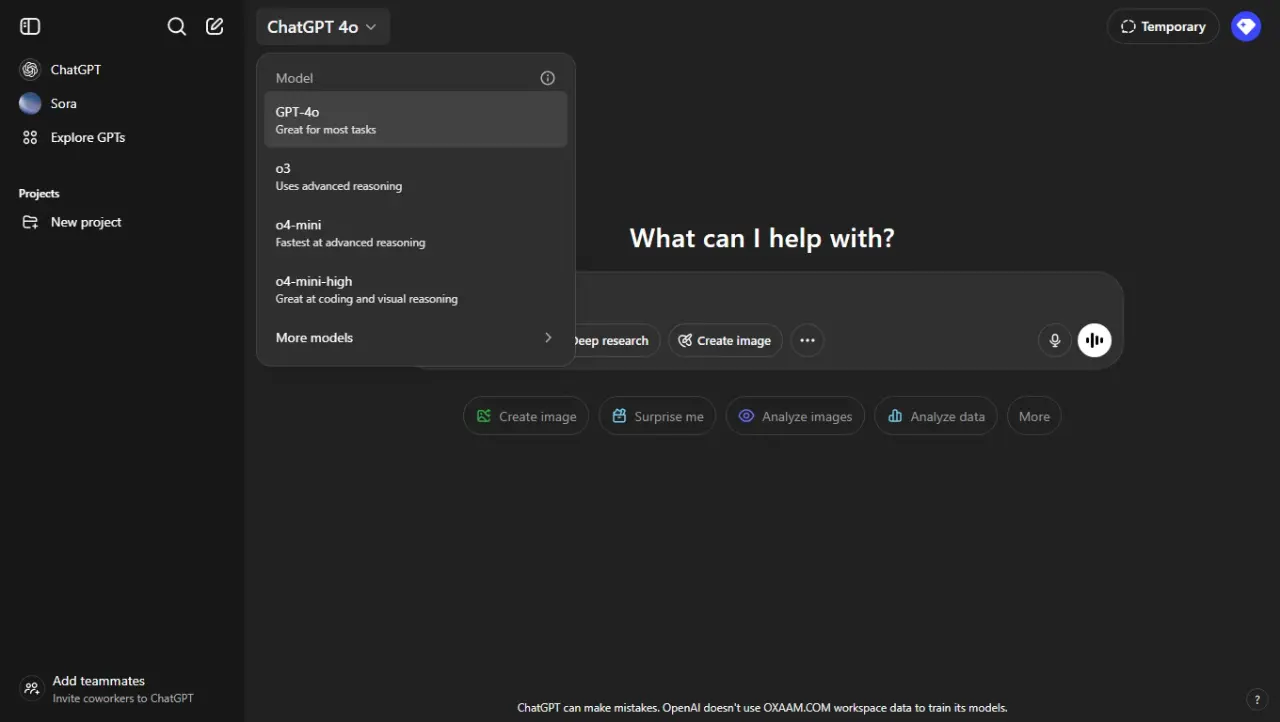1280x722 pixels.
Task: Click Add teammates invite option
Action: (x=122, y=688)
